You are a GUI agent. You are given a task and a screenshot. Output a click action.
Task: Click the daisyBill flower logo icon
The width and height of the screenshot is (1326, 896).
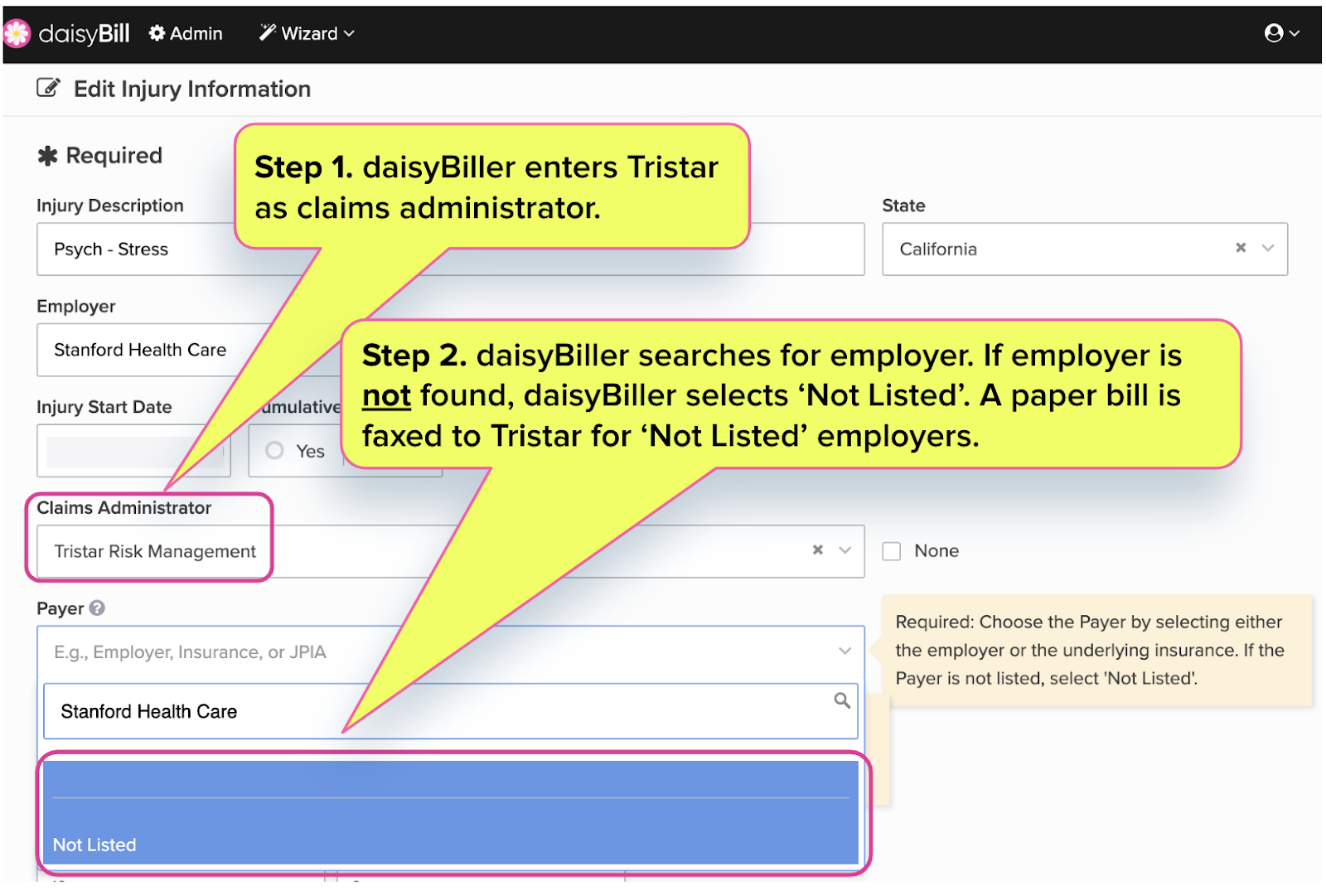pyautogui.click(x=17, y=33)
